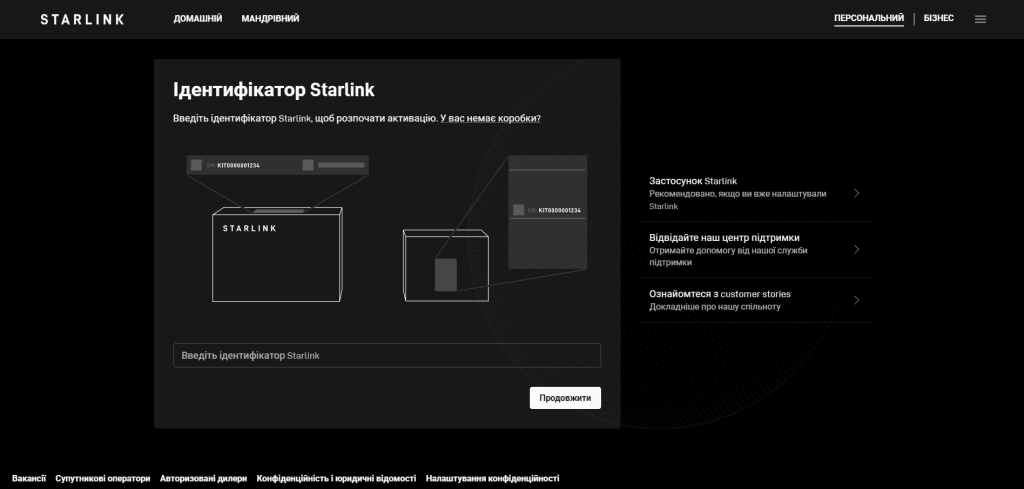Open Налаштування конфіденційності footer link
Image resolution: width=1024 pixels, height=489 pixels.
(x=492, y=479)
